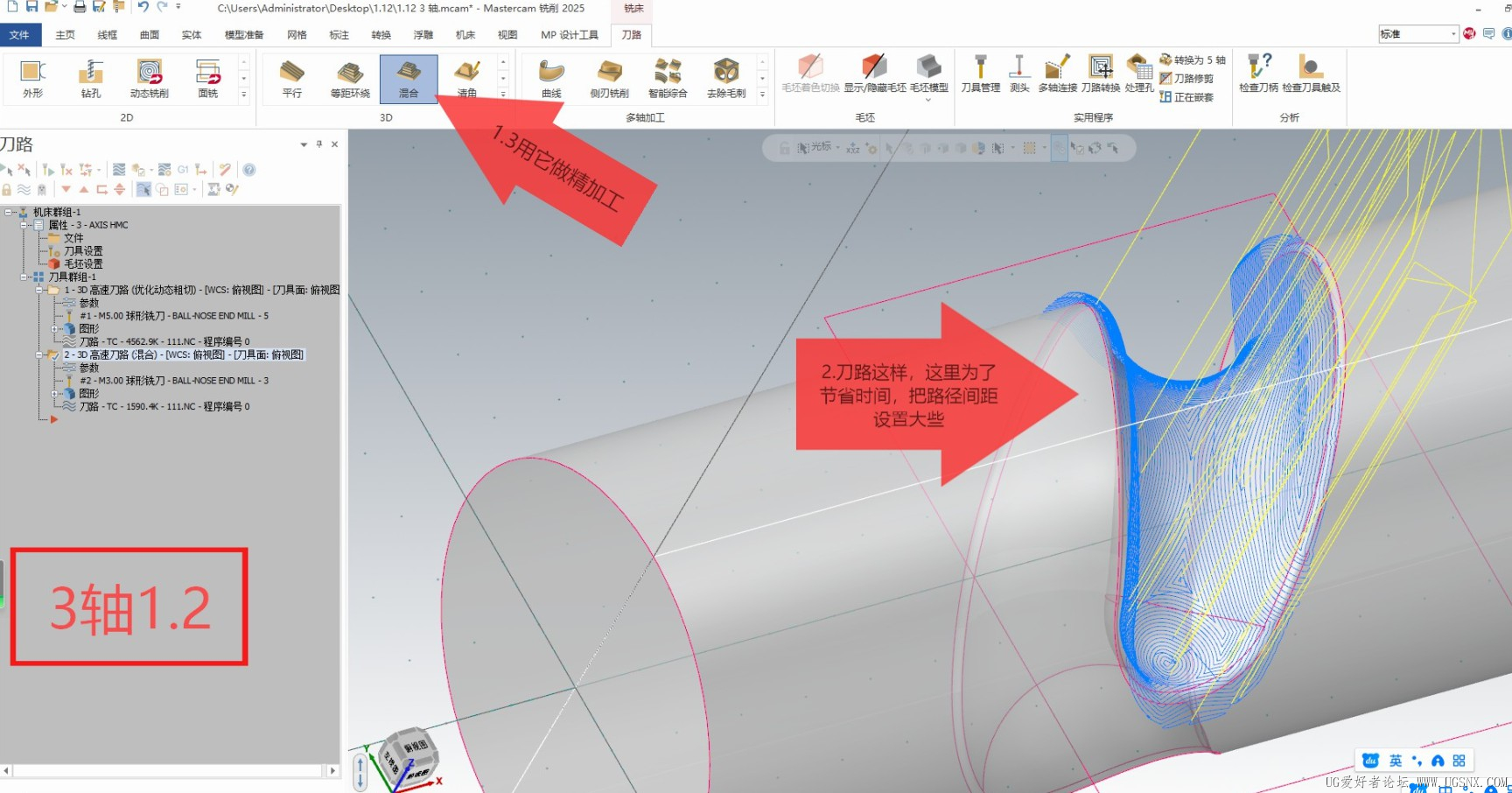Screen dimensions: 1512x793
Task: Expand 图形 under operation 1
Action: (x=54, y=329)
